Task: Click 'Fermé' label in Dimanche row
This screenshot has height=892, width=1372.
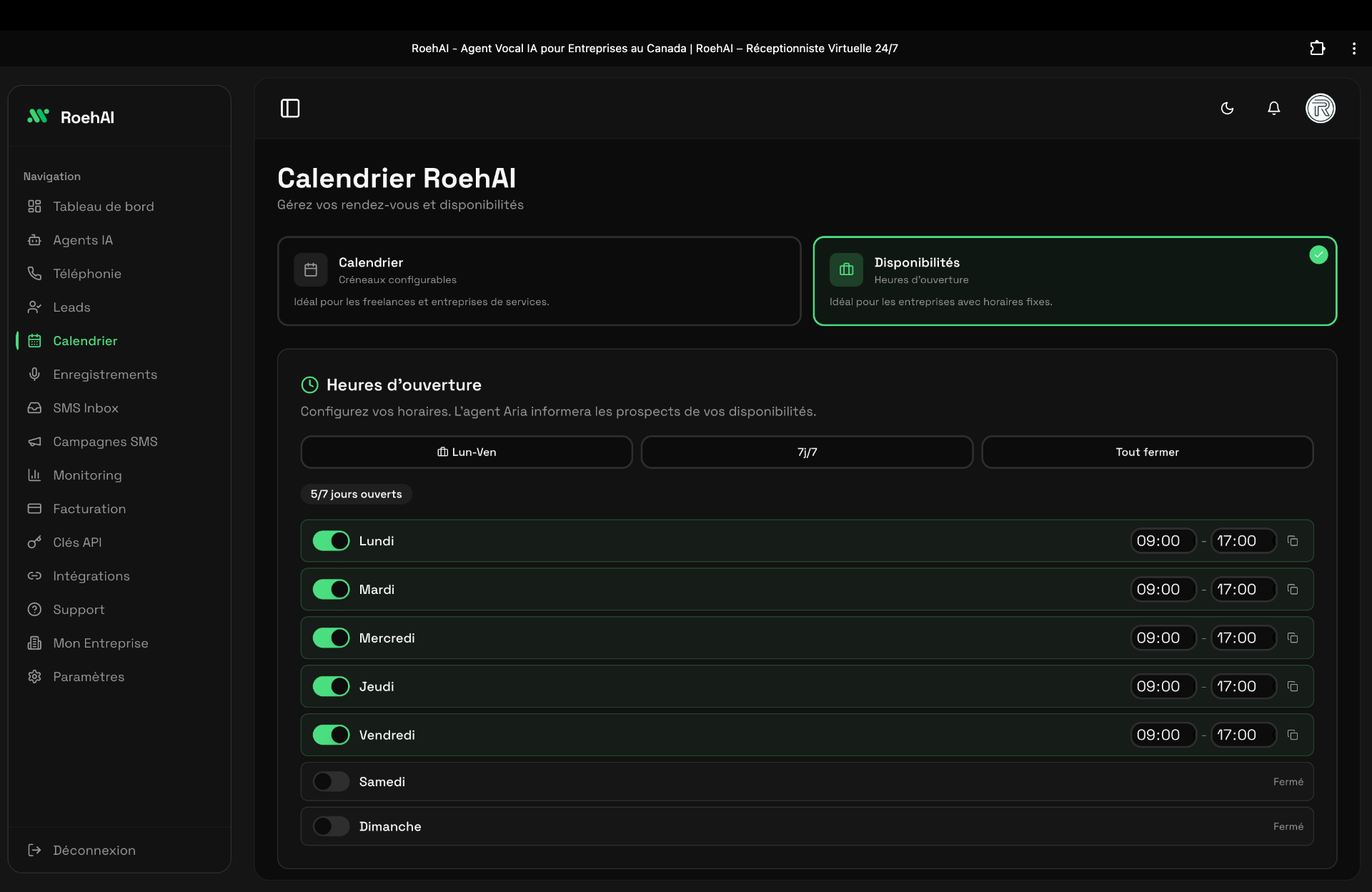Action: coord(1288,827)
